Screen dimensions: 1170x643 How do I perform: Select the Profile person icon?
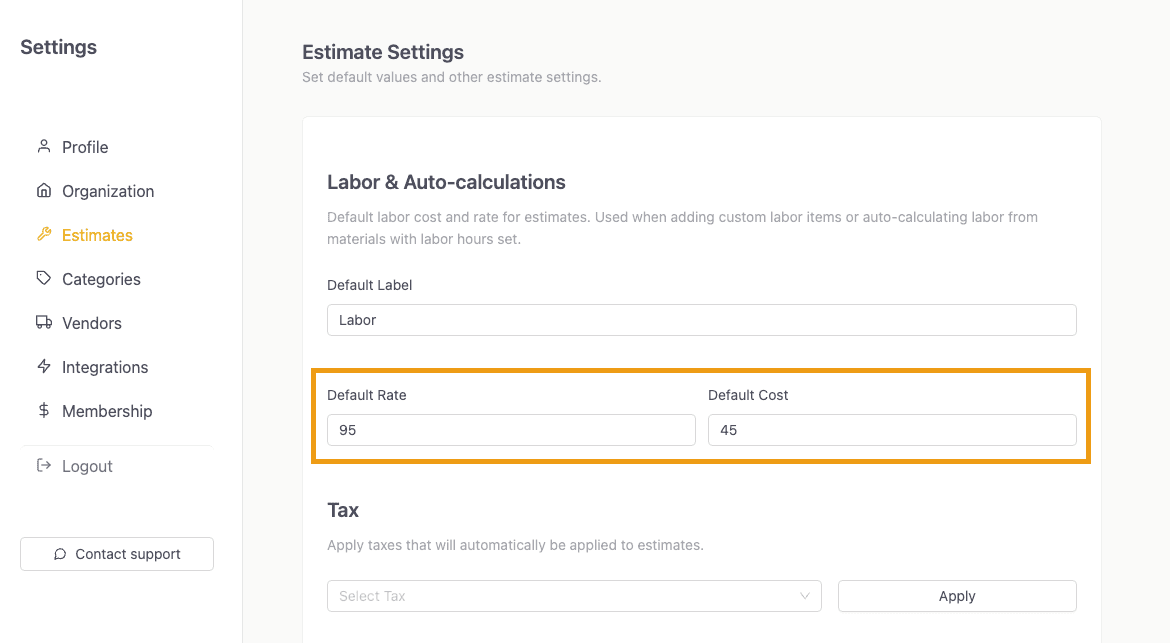44,147
